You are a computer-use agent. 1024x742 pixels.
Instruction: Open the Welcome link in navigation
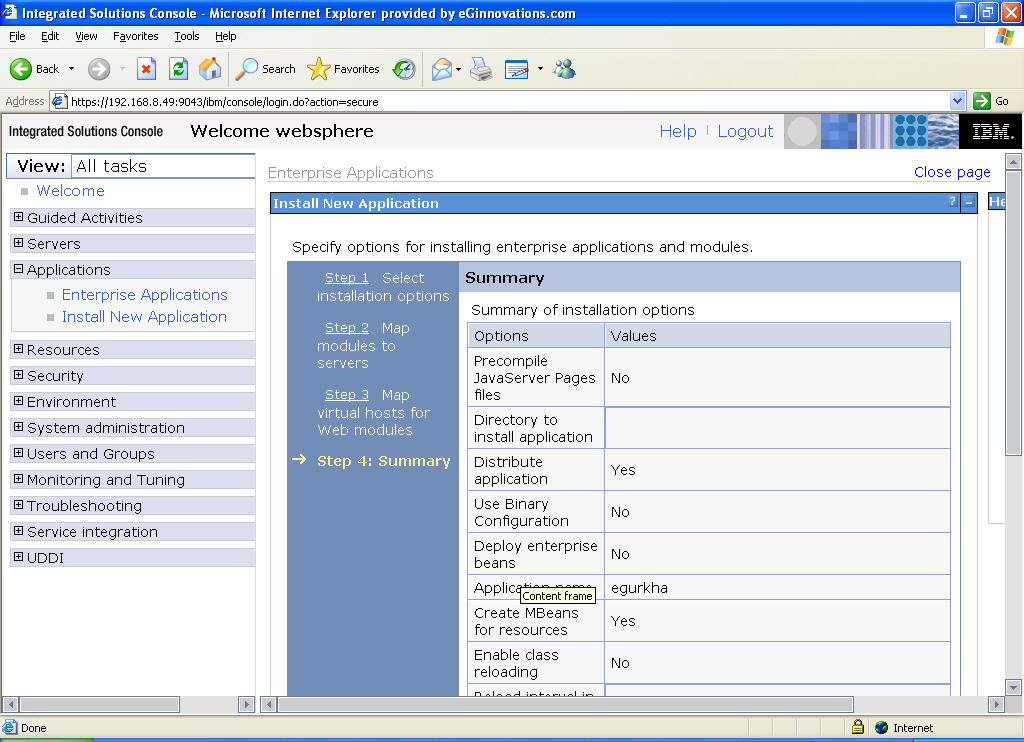tap(71, 191)
